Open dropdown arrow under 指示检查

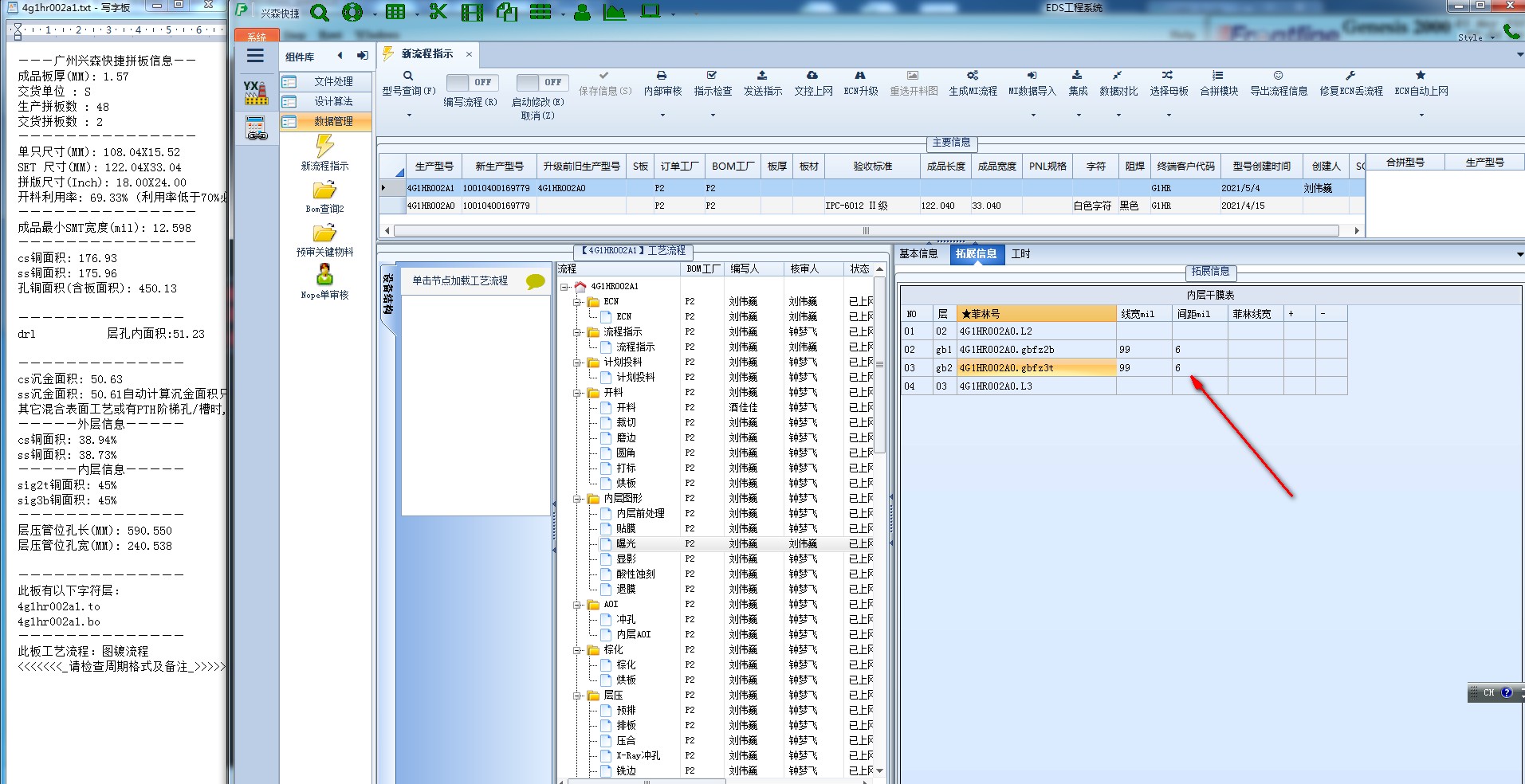tap(713, 116)
